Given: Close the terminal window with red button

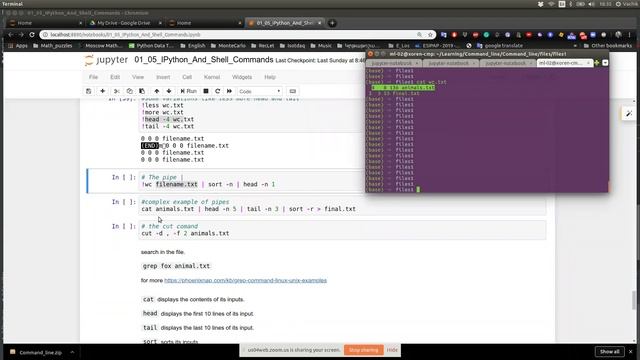Looking at the screenshot, I should click(371, 54).
